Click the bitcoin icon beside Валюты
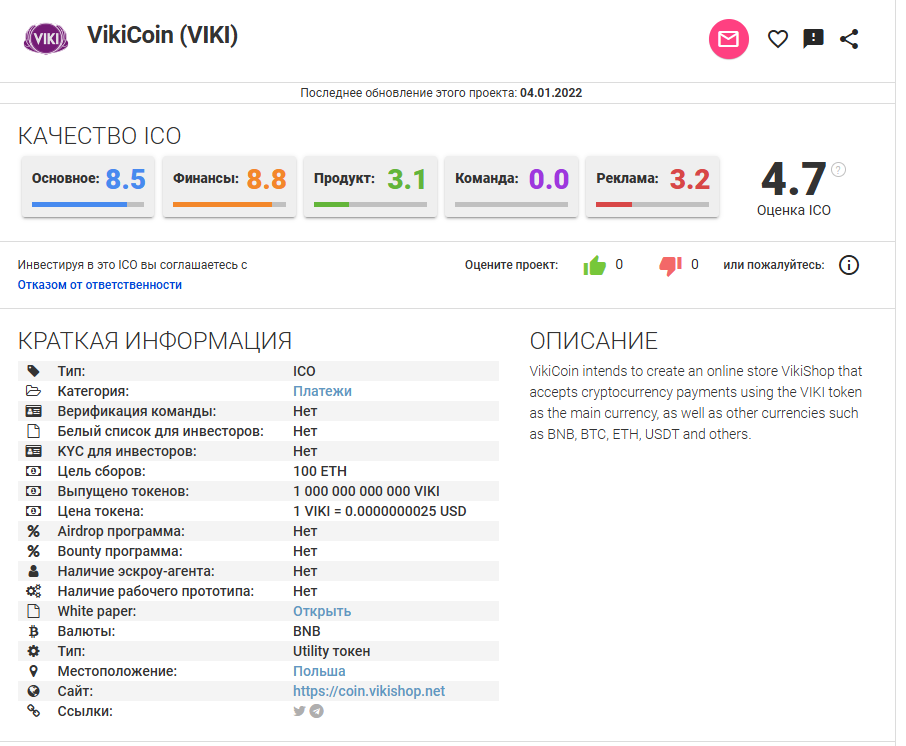The height and width of the screenshot is (746, 906). [x=34, y=631]
